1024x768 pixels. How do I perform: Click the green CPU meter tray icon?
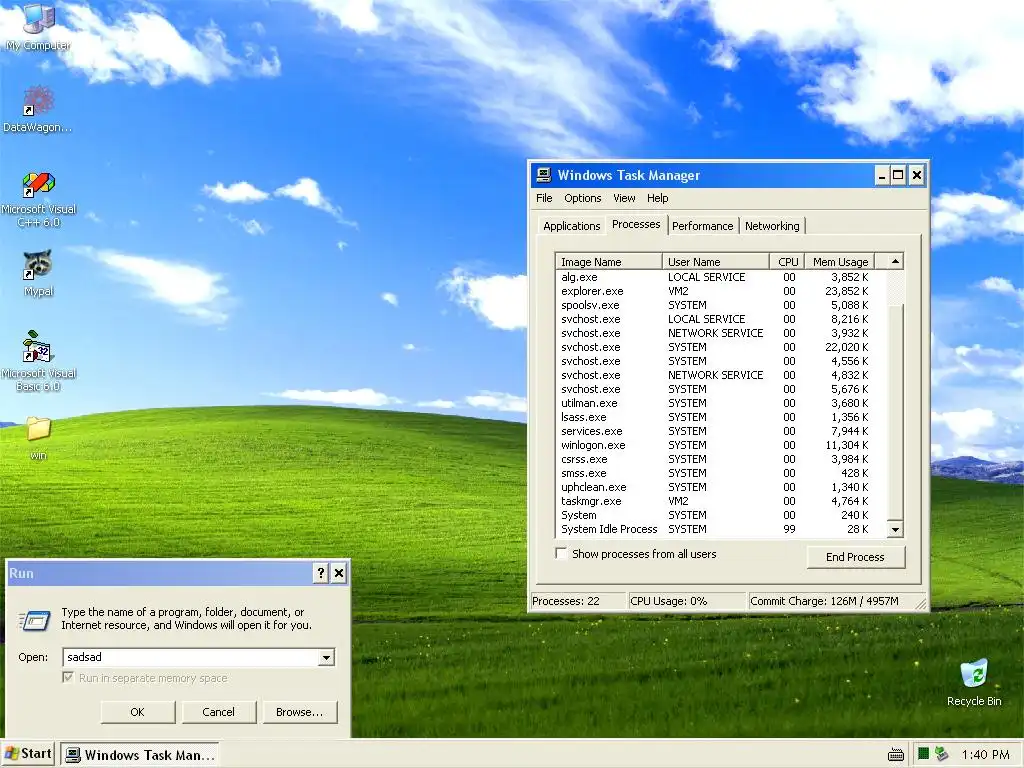[923, 754]
